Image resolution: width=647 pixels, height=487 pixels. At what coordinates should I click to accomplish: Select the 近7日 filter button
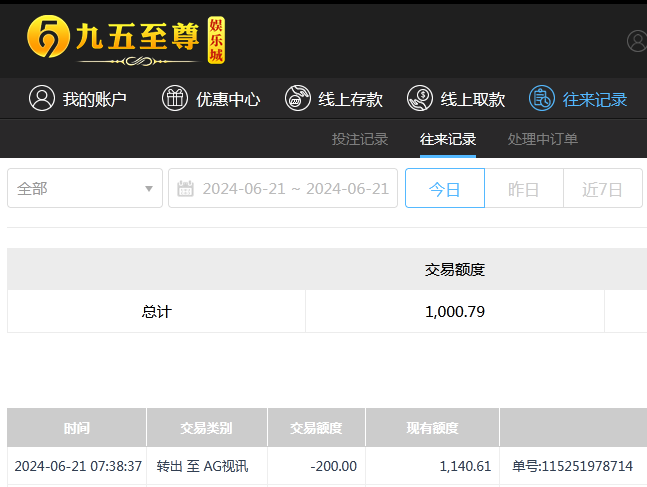pyautogui.click(x=603, y=188)
